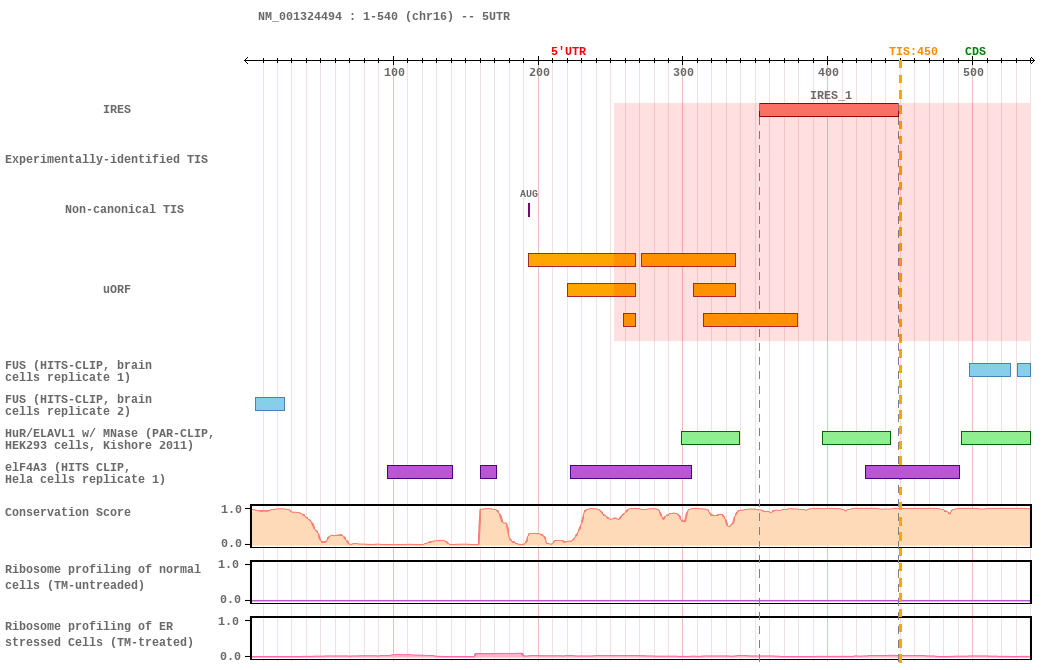Click the long eIF4A3 purple site before 300
The height and width of the screenshot is (670, 1050).
[631, 472]
